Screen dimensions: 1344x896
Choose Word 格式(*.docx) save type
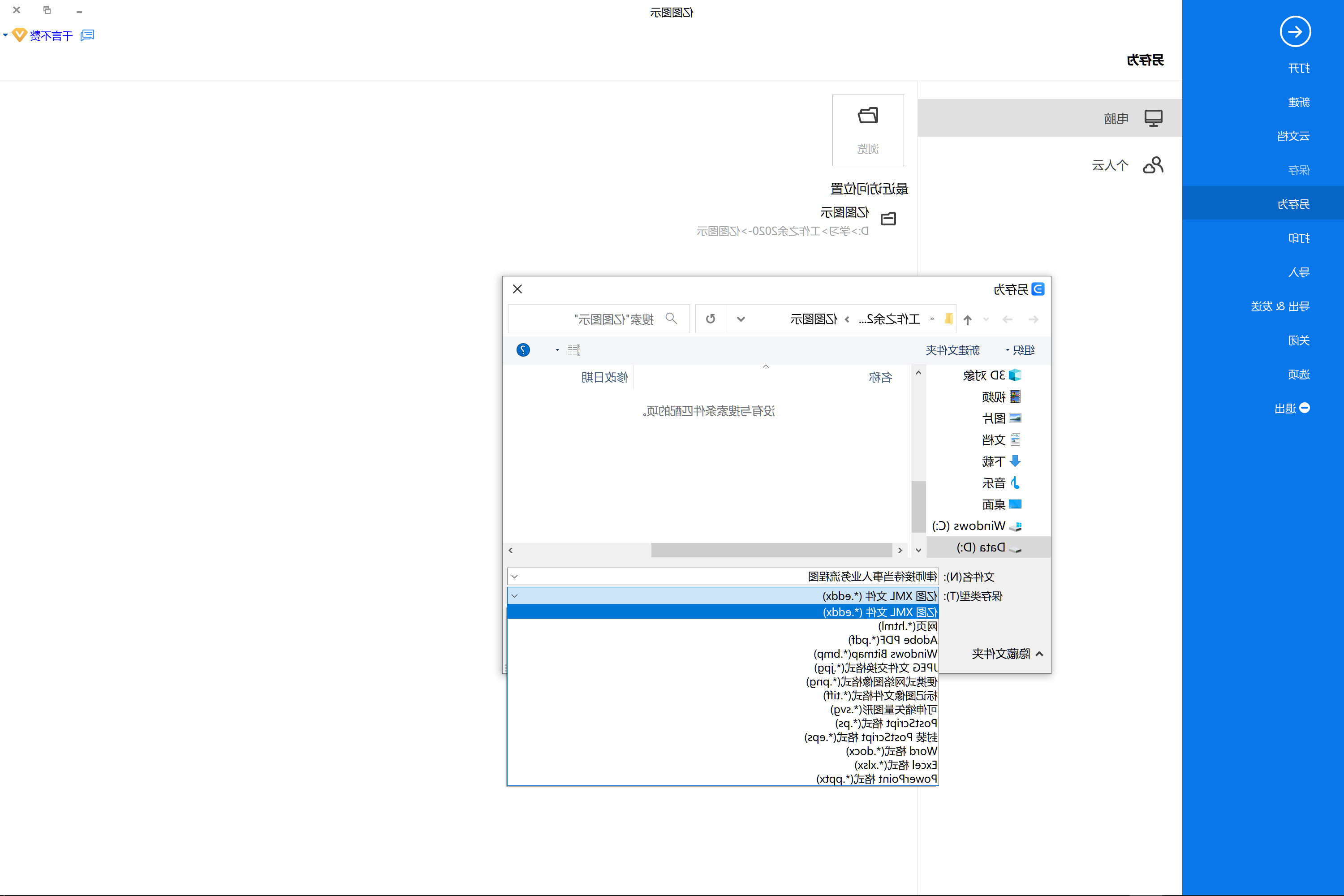(x=722, y=751)
